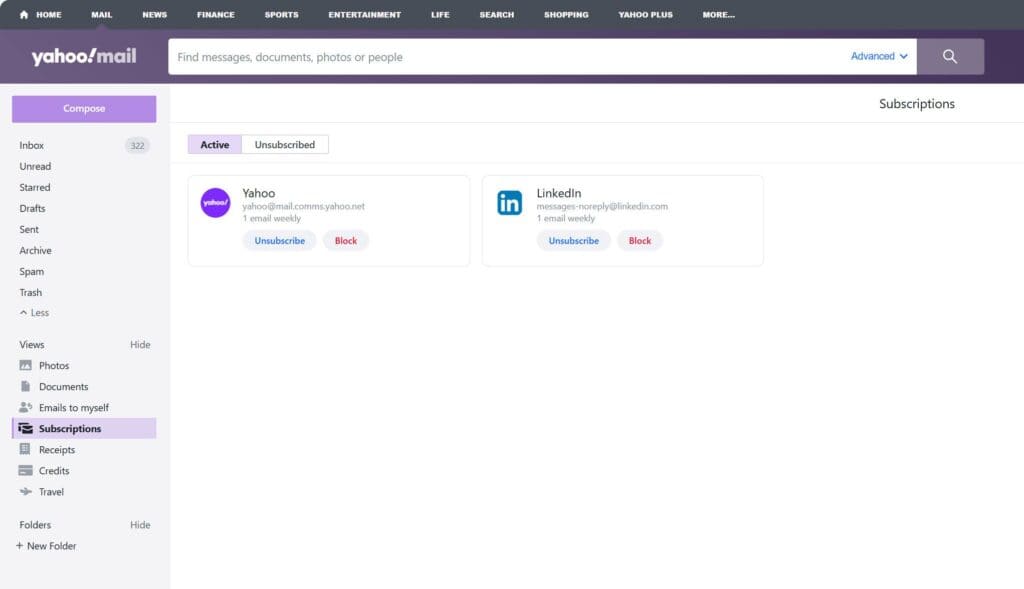Viewport: 1024px width, 589px height.
Task: Open Finance in the top navigation
Action: coord(215,15)
